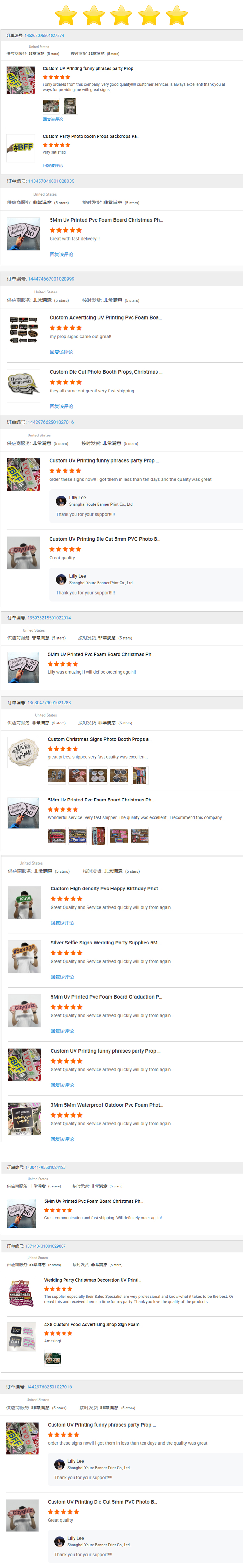Click the last large yellow star at top
Viewport: 243px width, 1568px height.
click(x=177, y=15)
